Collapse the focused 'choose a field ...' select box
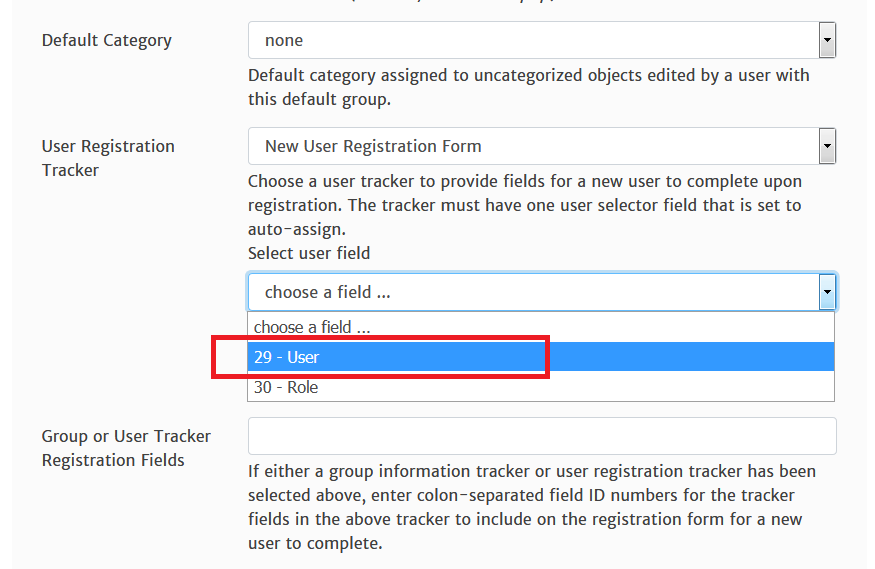 click(542, 292)
